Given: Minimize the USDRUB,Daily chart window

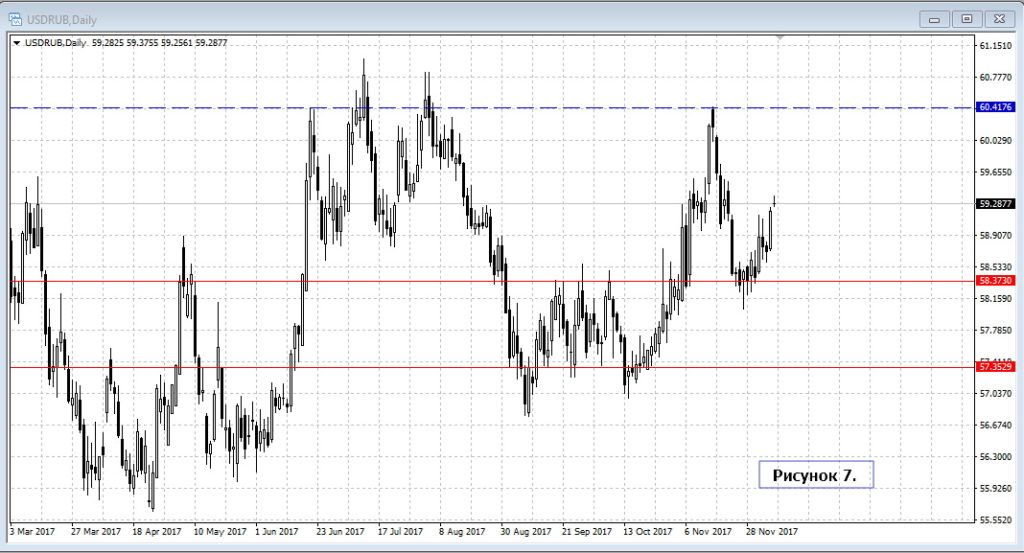Looking at the screenshot, I should 935,18.
